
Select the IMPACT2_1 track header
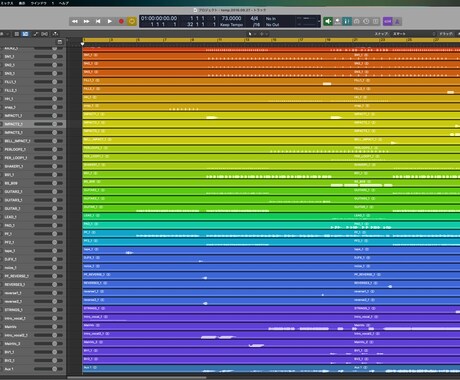click(x=33, y=124)
